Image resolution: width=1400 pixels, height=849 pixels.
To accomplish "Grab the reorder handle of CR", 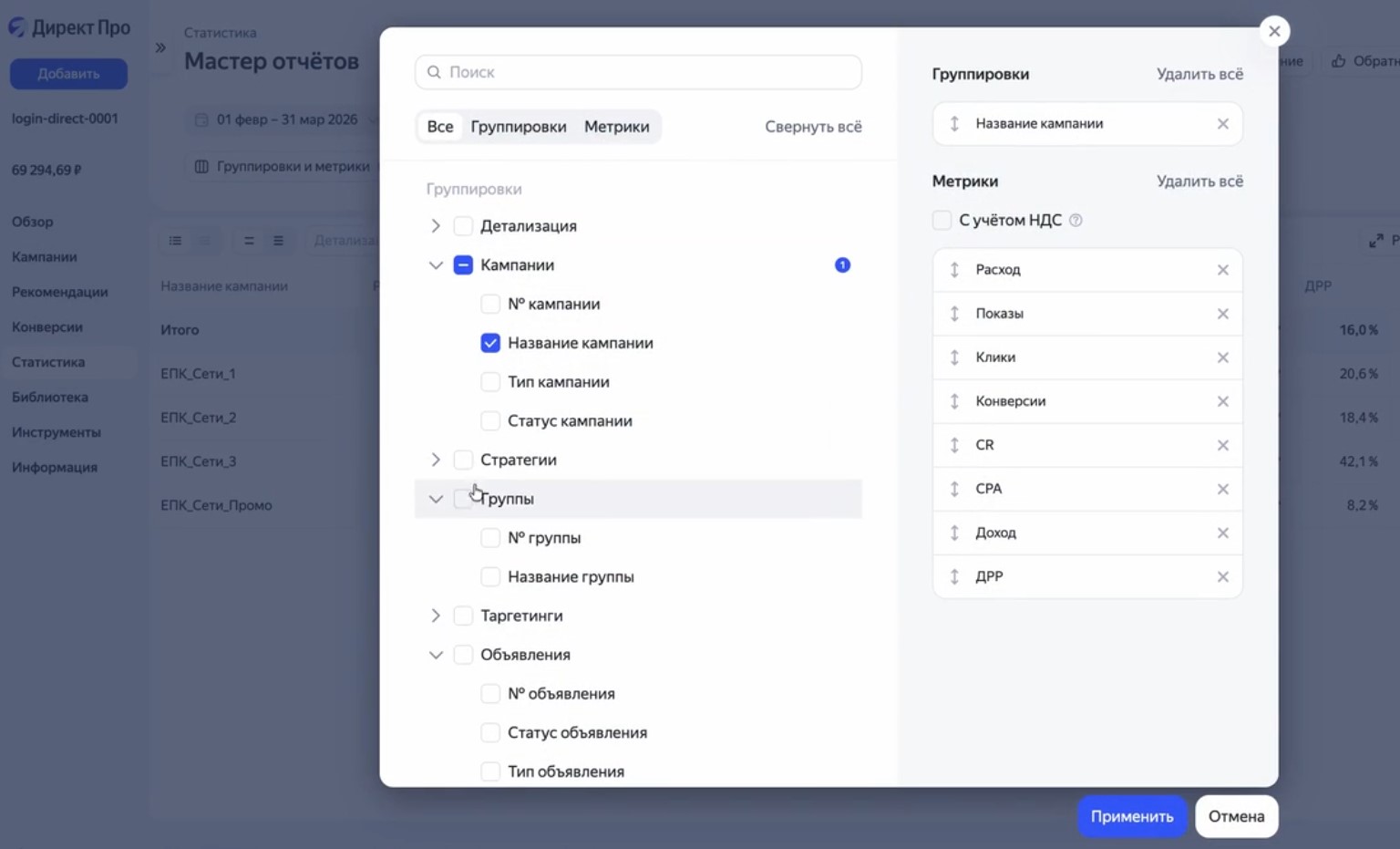I will point(954,445).
